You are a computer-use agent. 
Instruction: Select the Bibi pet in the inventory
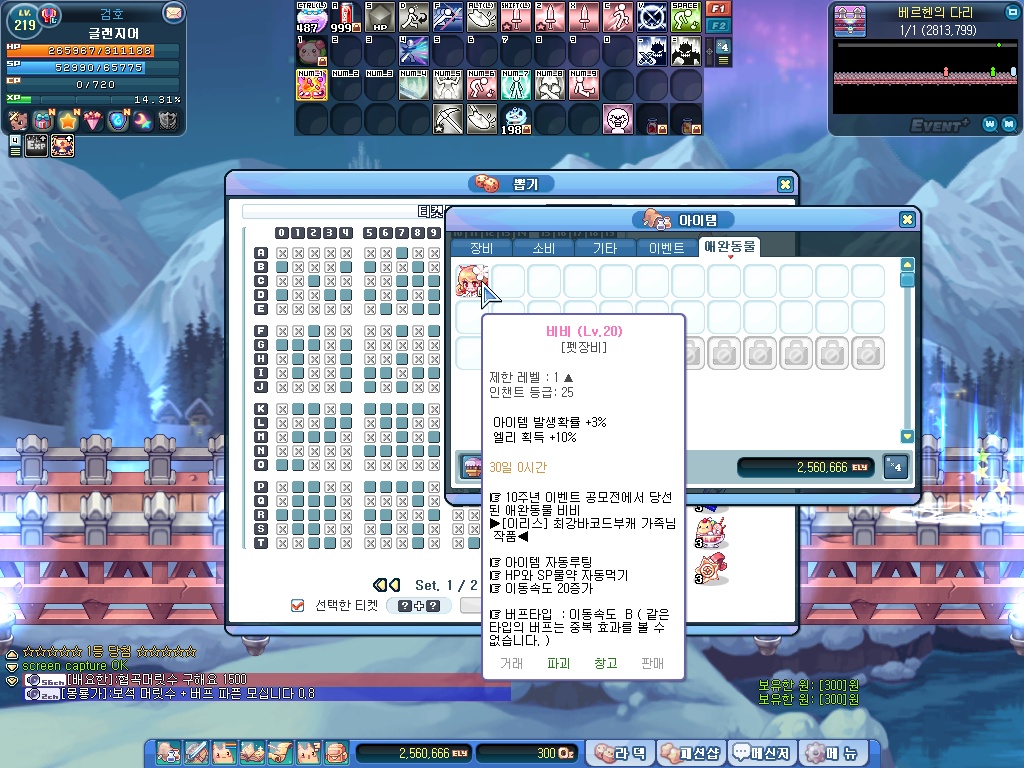pos(472,281)
